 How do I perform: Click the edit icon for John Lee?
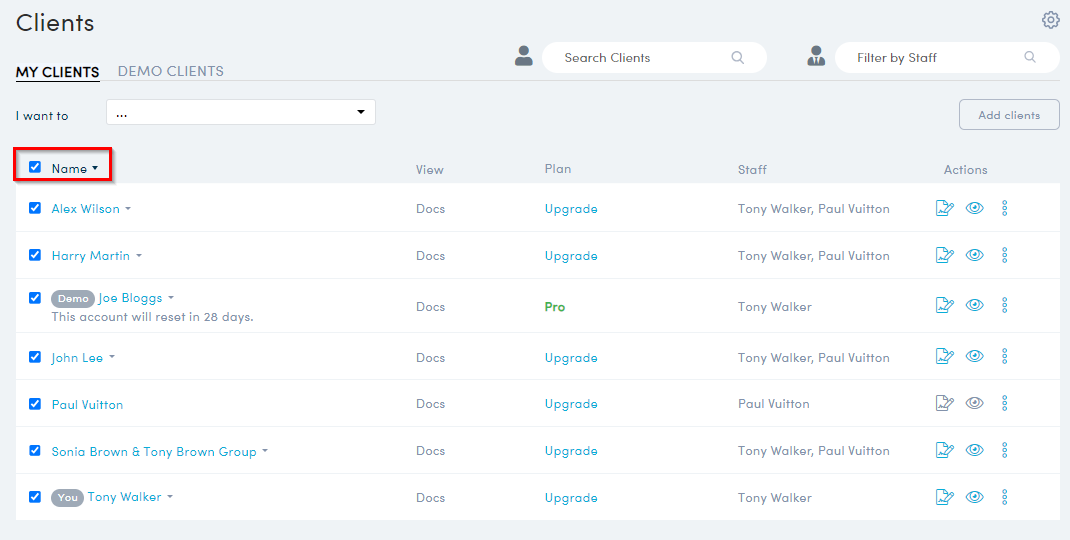coord(944,357)
